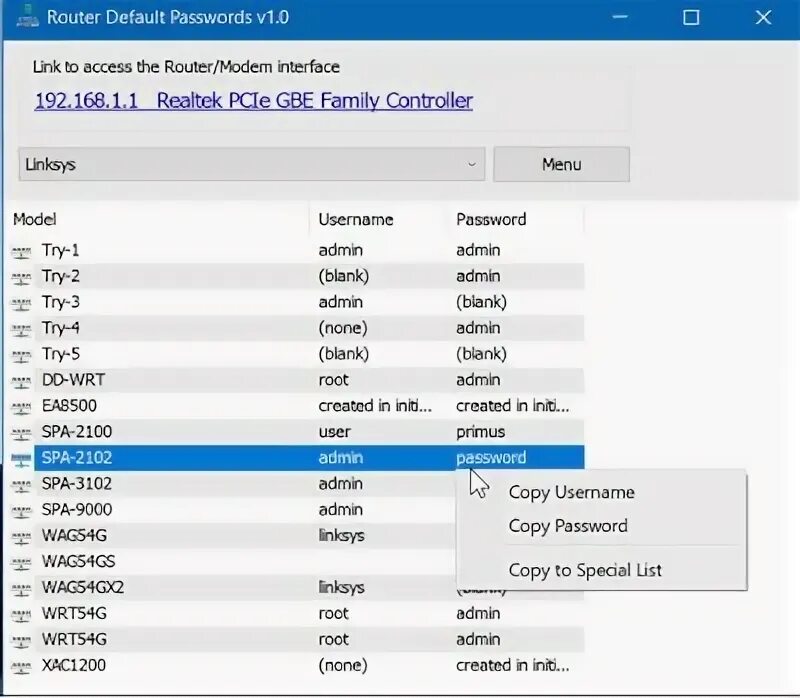Select the Try-4 row
Screen dimensions: 800x698
click(297, 328)
